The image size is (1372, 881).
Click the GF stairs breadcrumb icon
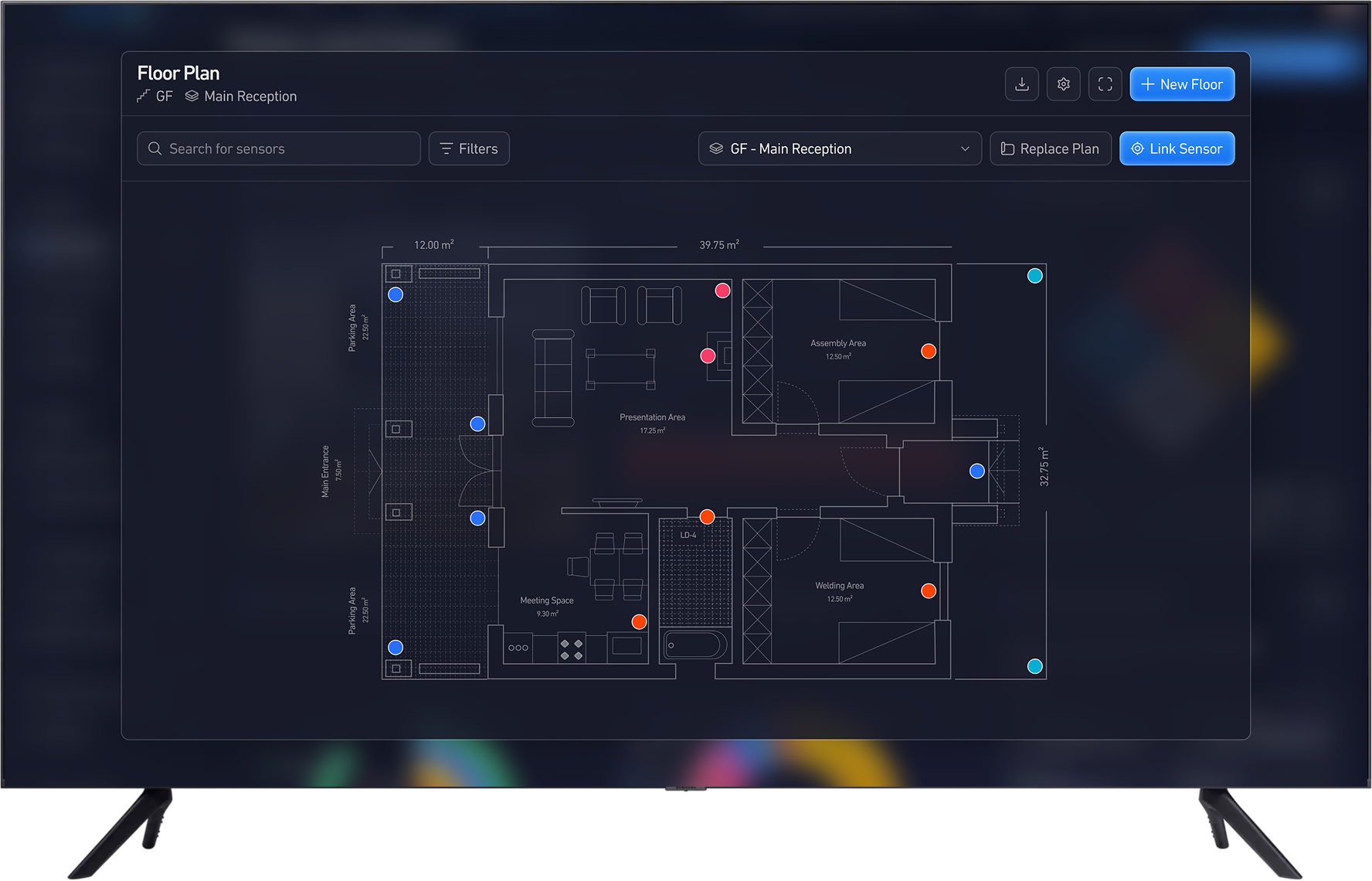(143, 96)
